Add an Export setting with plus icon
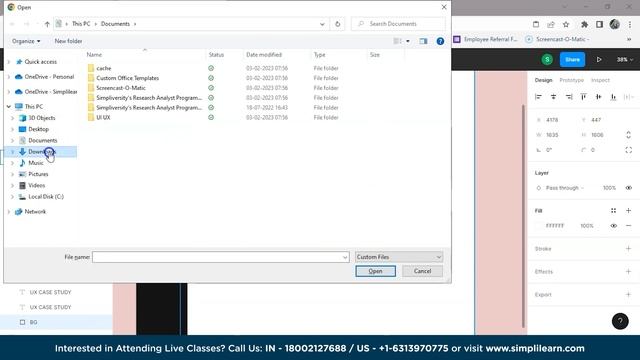Viewport: 640px width, 360px height. tap(629, 294)
